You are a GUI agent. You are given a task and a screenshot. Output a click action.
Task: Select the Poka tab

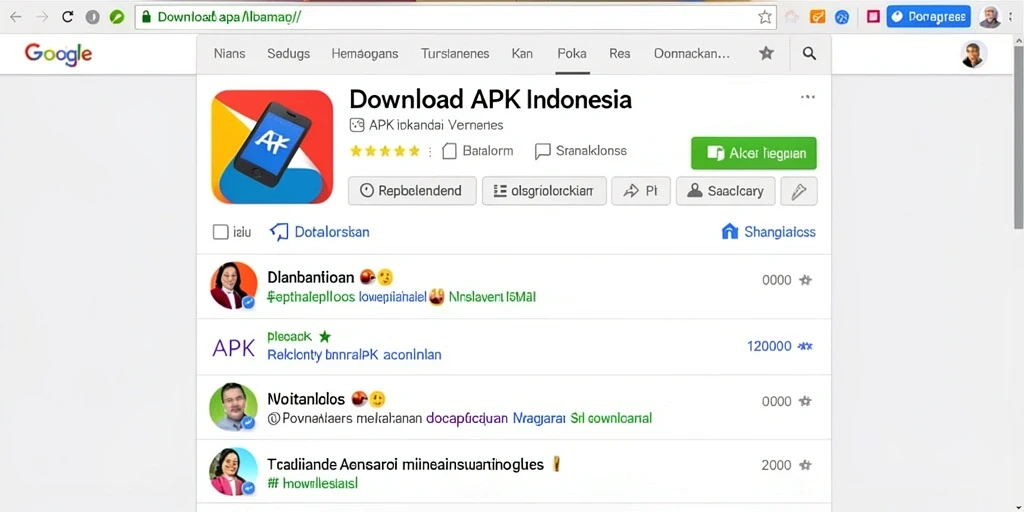[x=572, y=54]
